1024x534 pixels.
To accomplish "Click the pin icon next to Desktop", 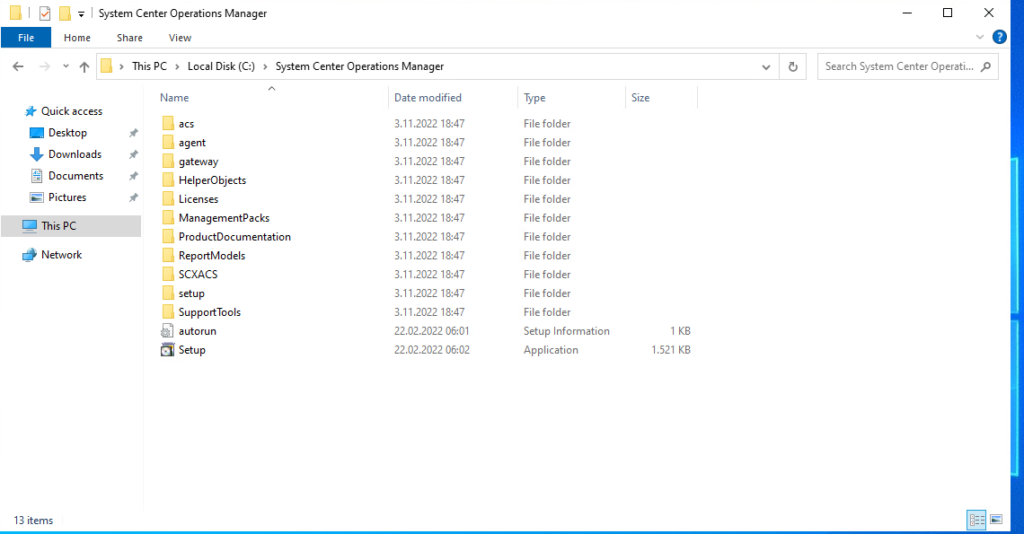I will pos(133,133).
